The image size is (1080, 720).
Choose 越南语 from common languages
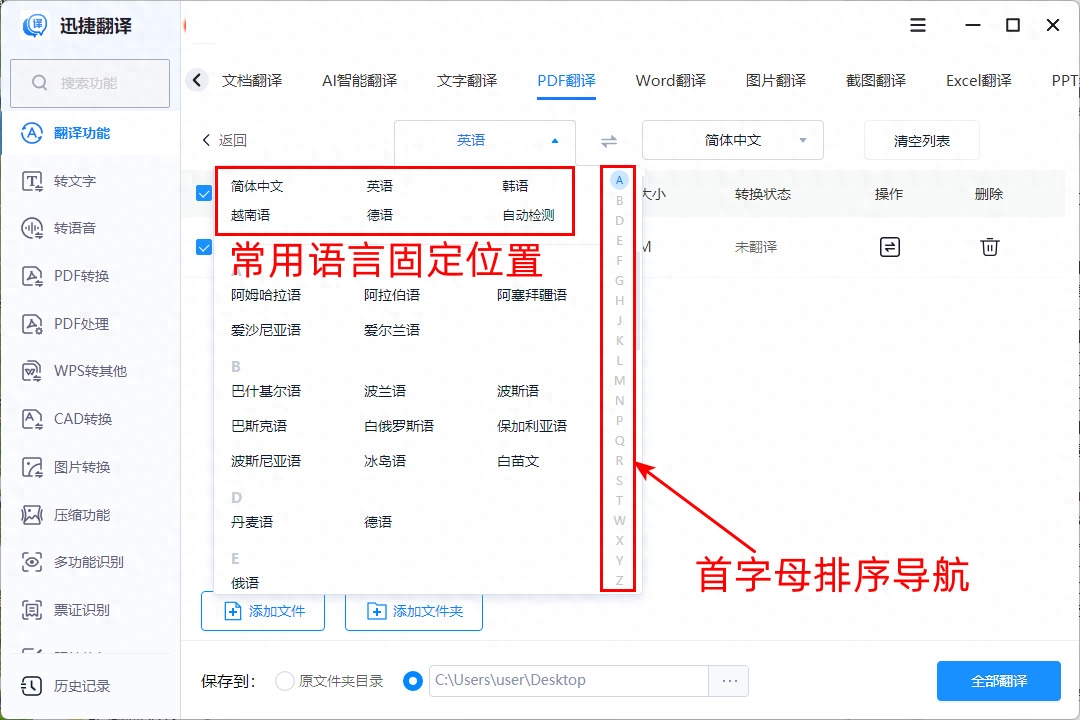(251, 215)
